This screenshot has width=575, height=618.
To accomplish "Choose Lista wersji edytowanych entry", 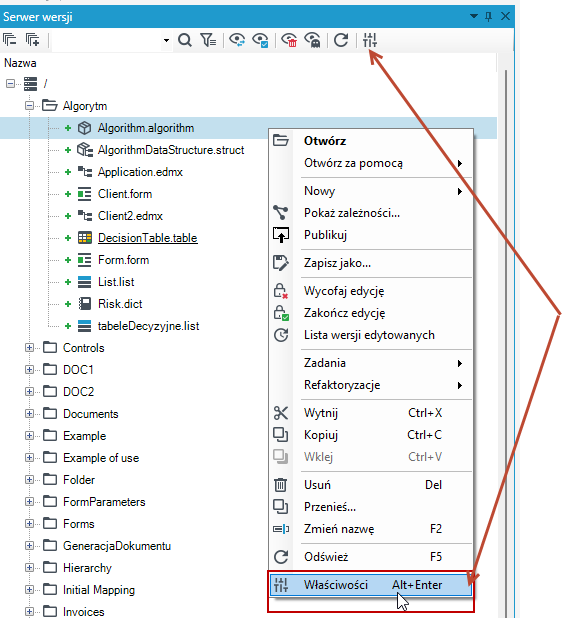I will 370,335.
